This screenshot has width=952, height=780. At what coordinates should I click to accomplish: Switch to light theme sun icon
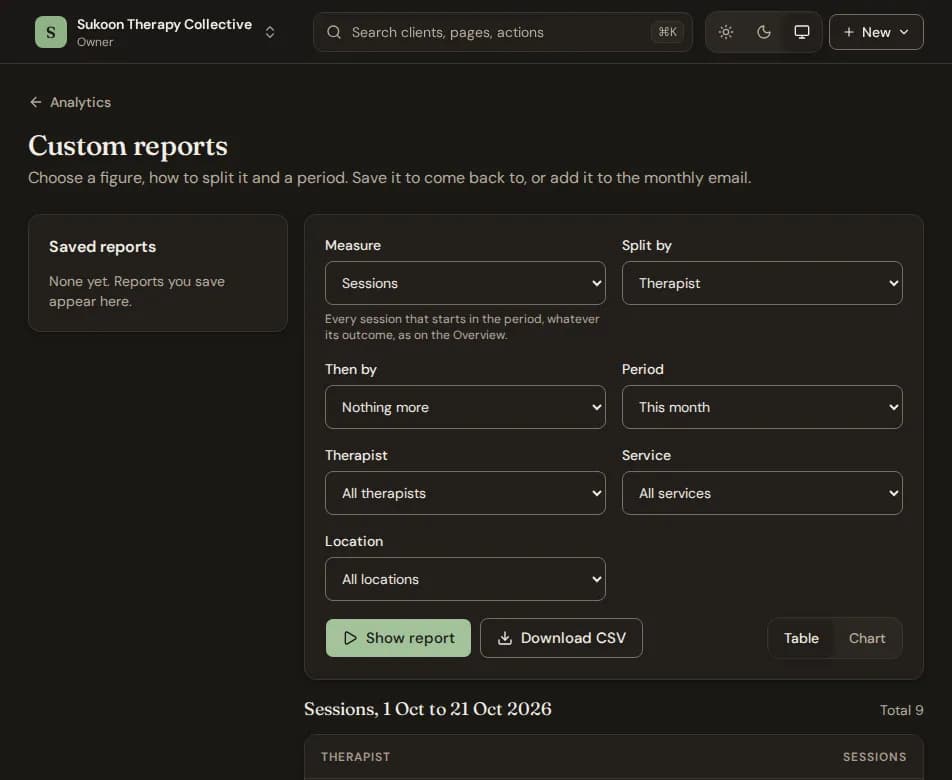click(x=726, y=32)
